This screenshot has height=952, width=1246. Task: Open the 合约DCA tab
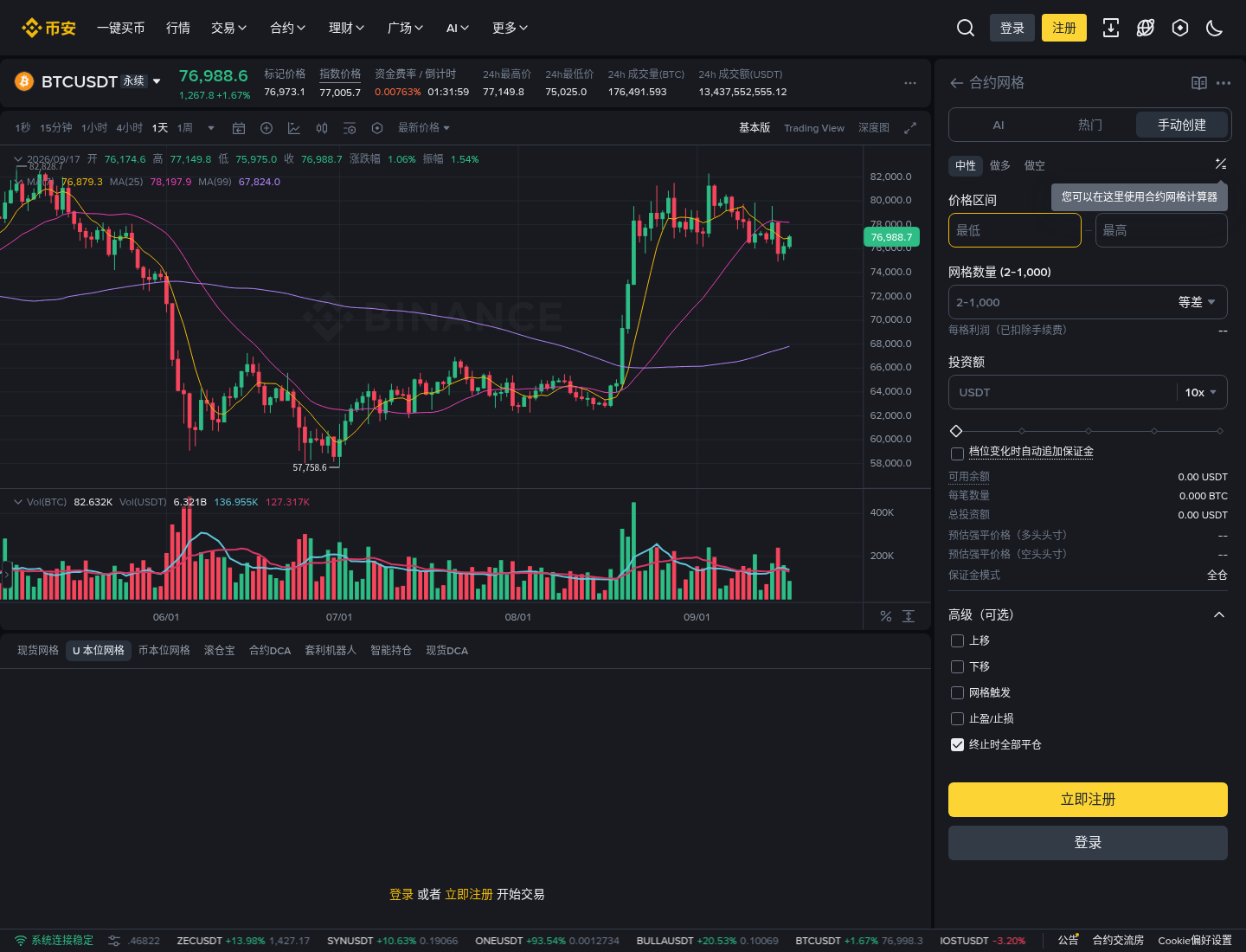[270, 651]
